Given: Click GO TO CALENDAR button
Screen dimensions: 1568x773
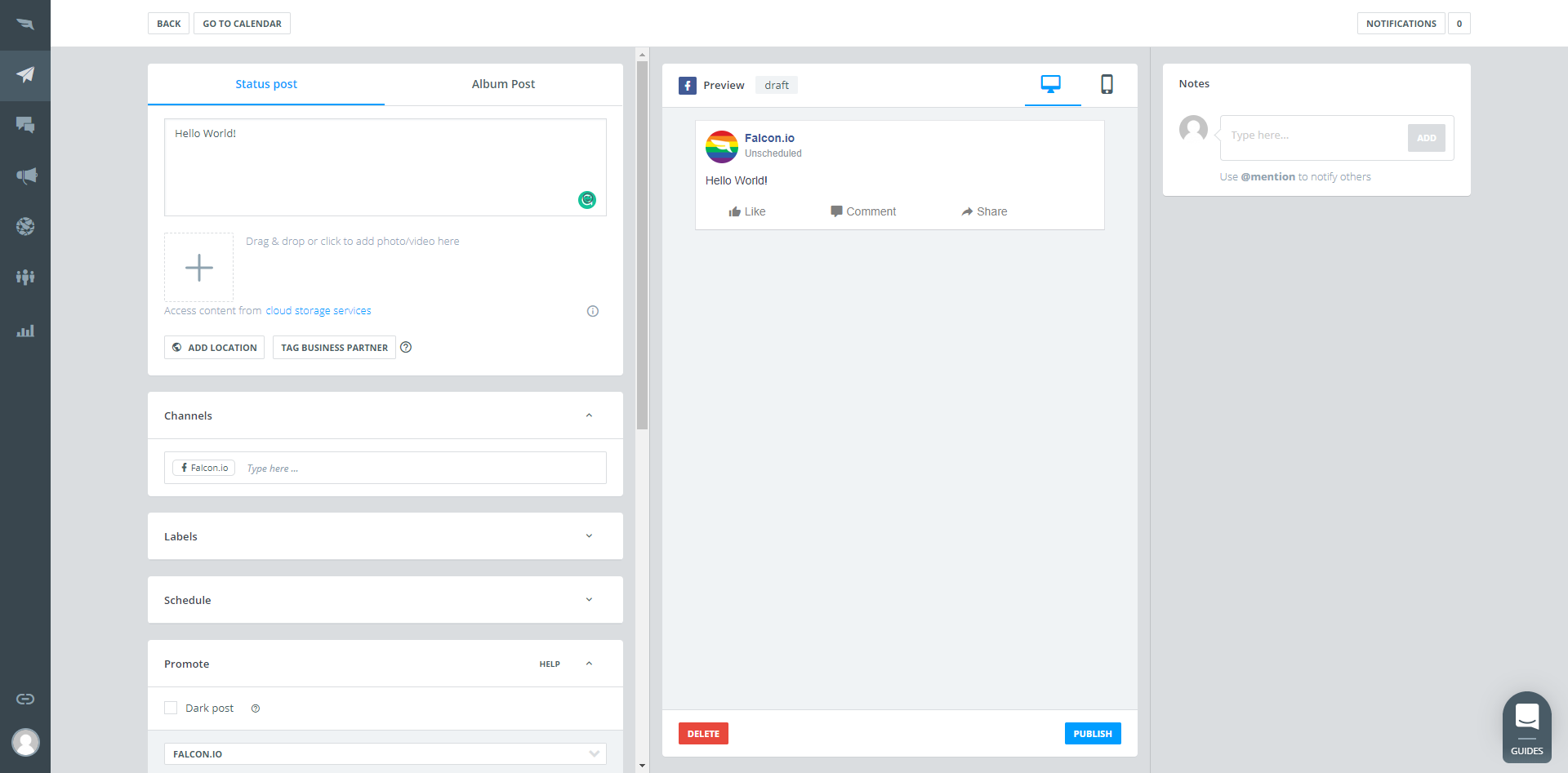Looking at the screenshot, I should click(242, 24).
